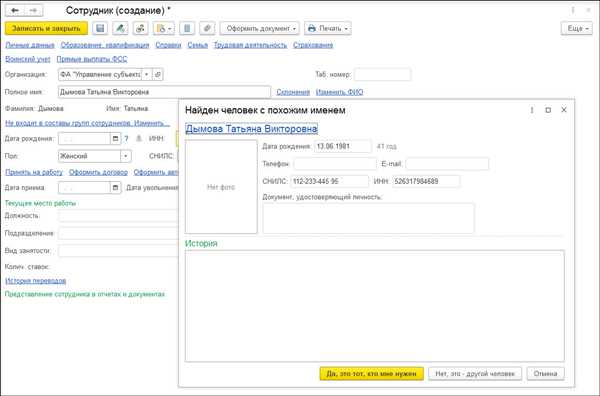Click the Изменить ФИО link
Viewport: 600px width, 396px height.
339,92
